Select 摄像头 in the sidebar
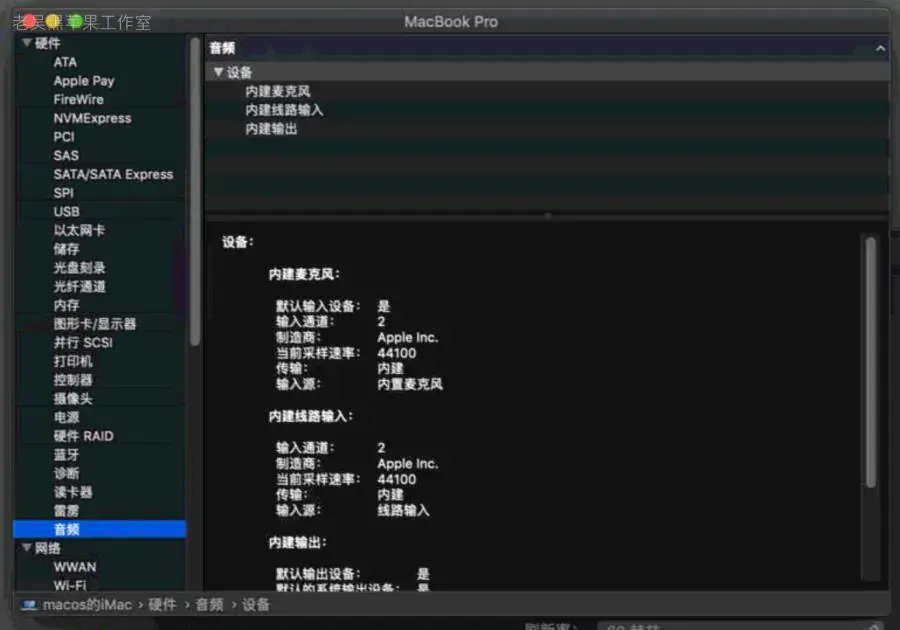The width and height of the screenshot is (900, 630). click(73, 398)
